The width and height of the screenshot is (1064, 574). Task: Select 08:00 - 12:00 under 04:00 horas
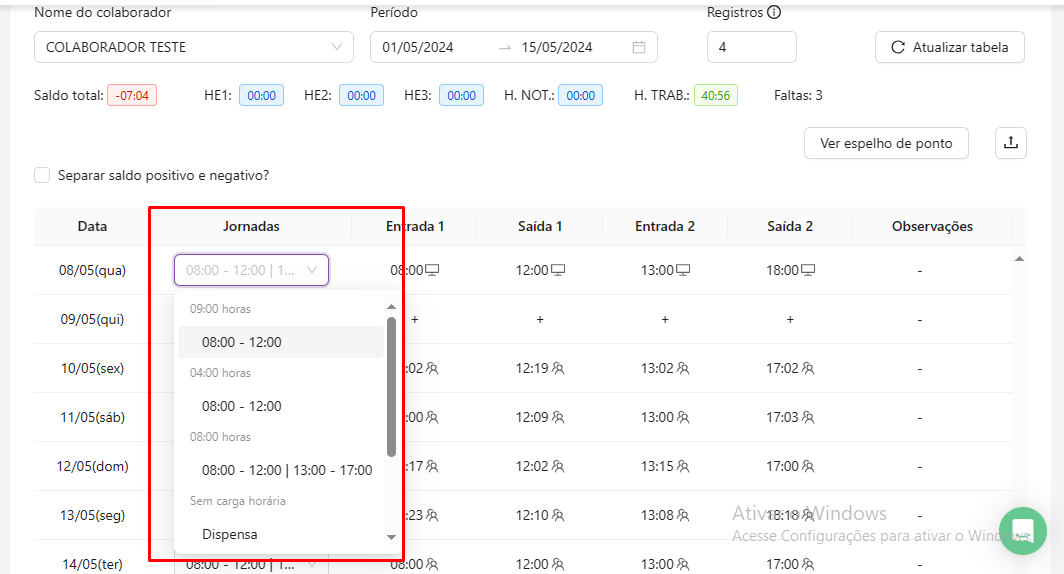(242, 406)
